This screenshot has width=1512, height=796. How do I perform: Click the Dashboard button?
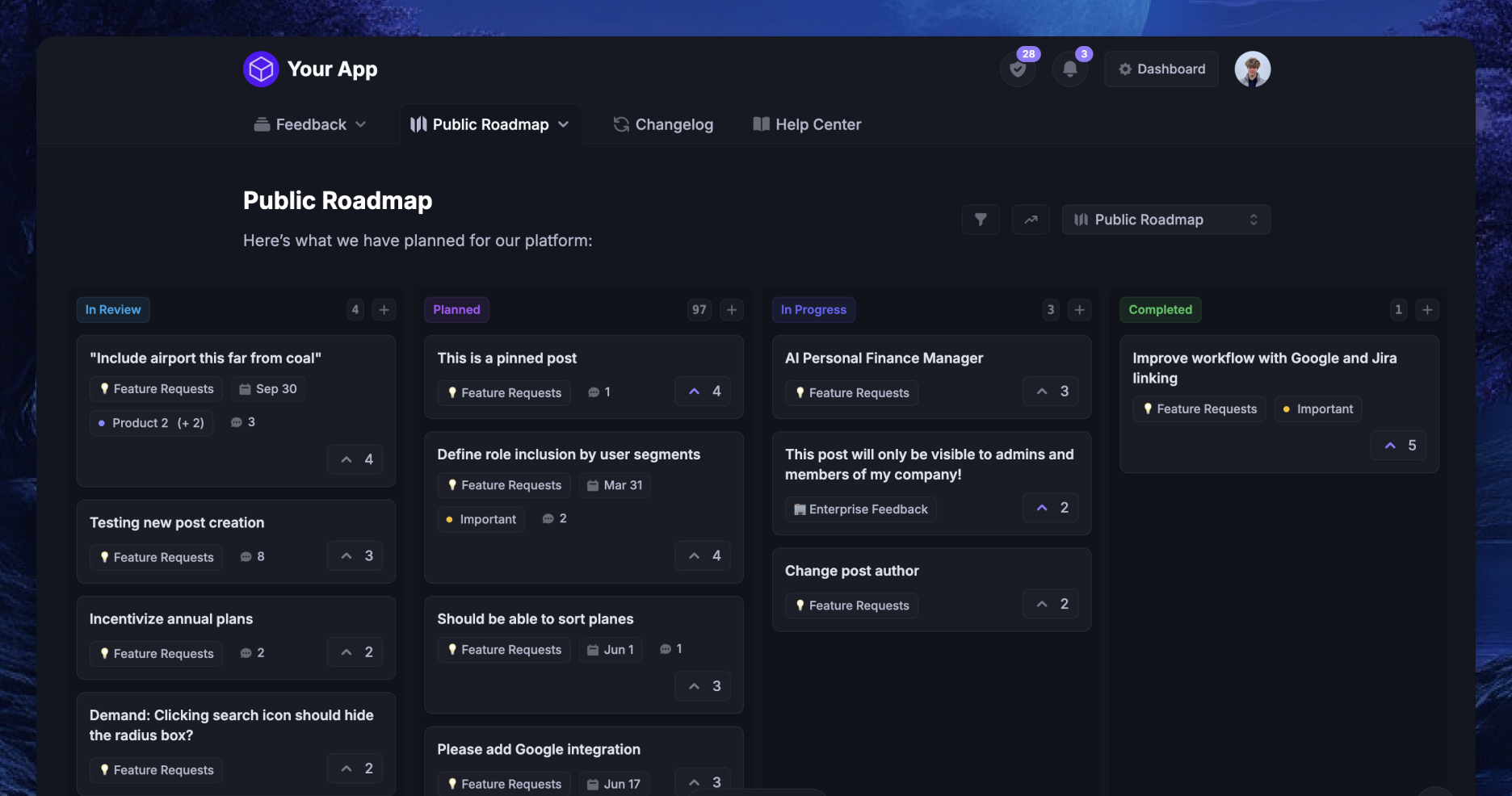tap(1161, 69)
